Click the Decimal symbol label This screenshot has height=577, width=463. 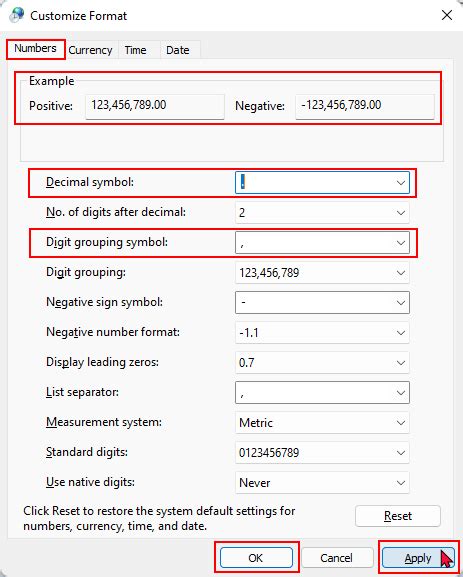tap(90, 182)
